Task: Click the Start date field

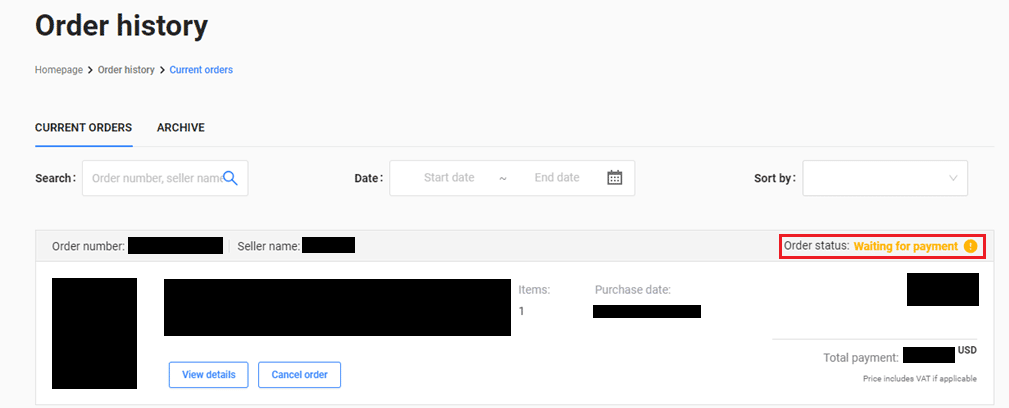Action: (449, 178)
